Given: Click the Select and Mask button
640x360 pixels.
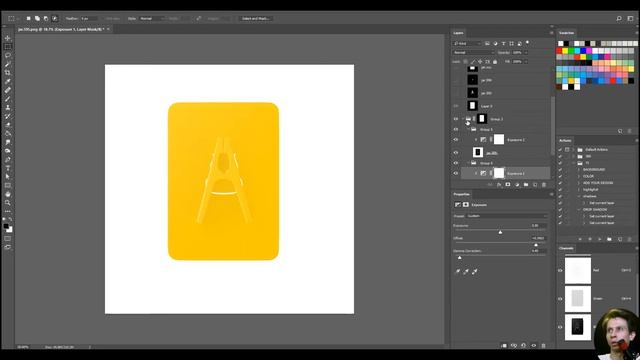Looking at the screenshot, I should [x=256, y=18].
